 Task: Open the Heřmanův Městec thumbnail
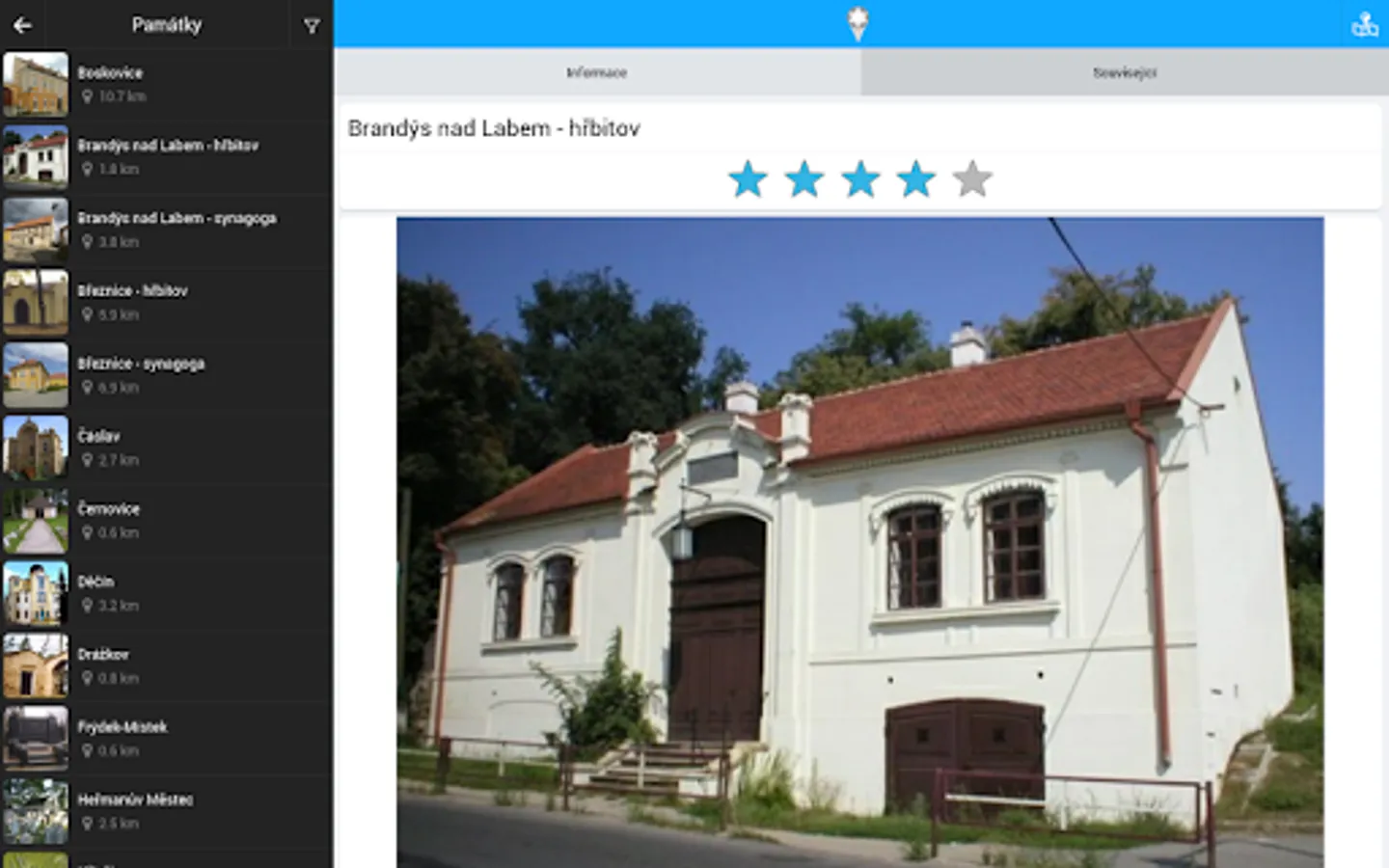36,811
